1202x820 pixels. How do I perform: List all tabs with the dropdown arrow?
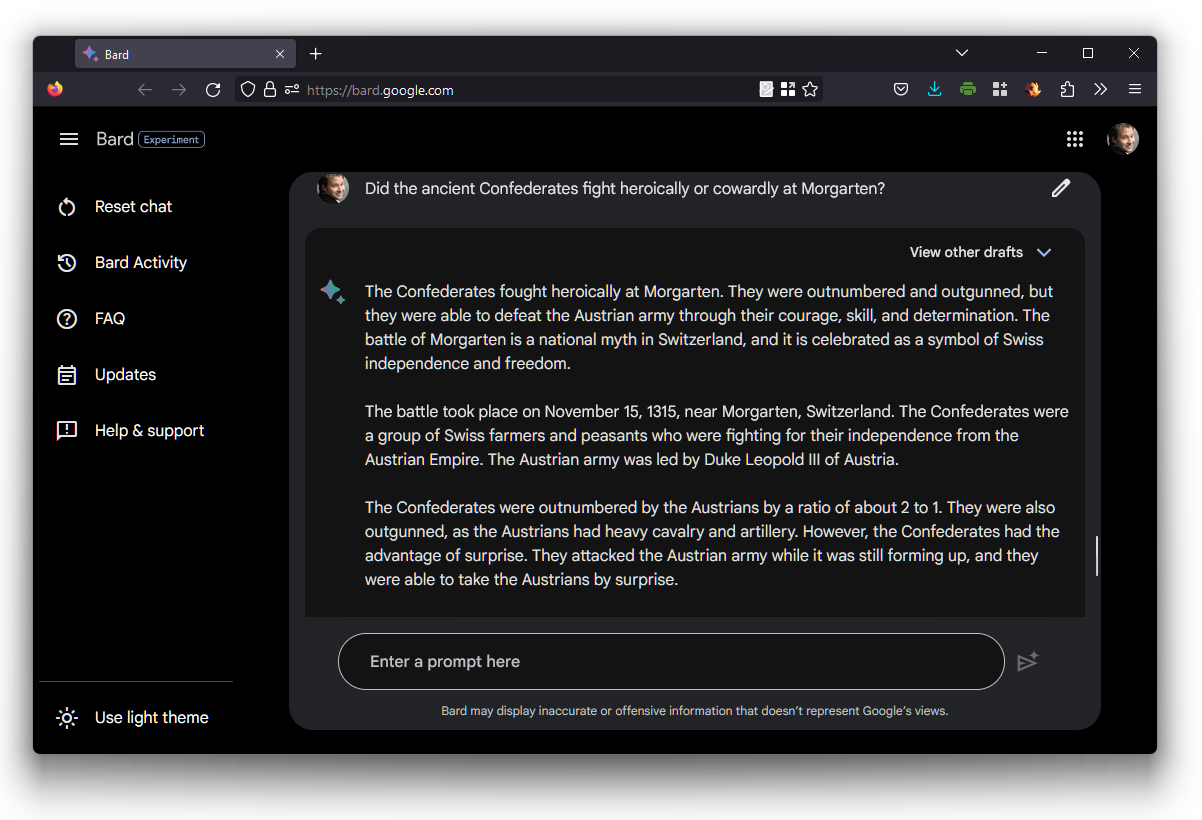(962, 53)
